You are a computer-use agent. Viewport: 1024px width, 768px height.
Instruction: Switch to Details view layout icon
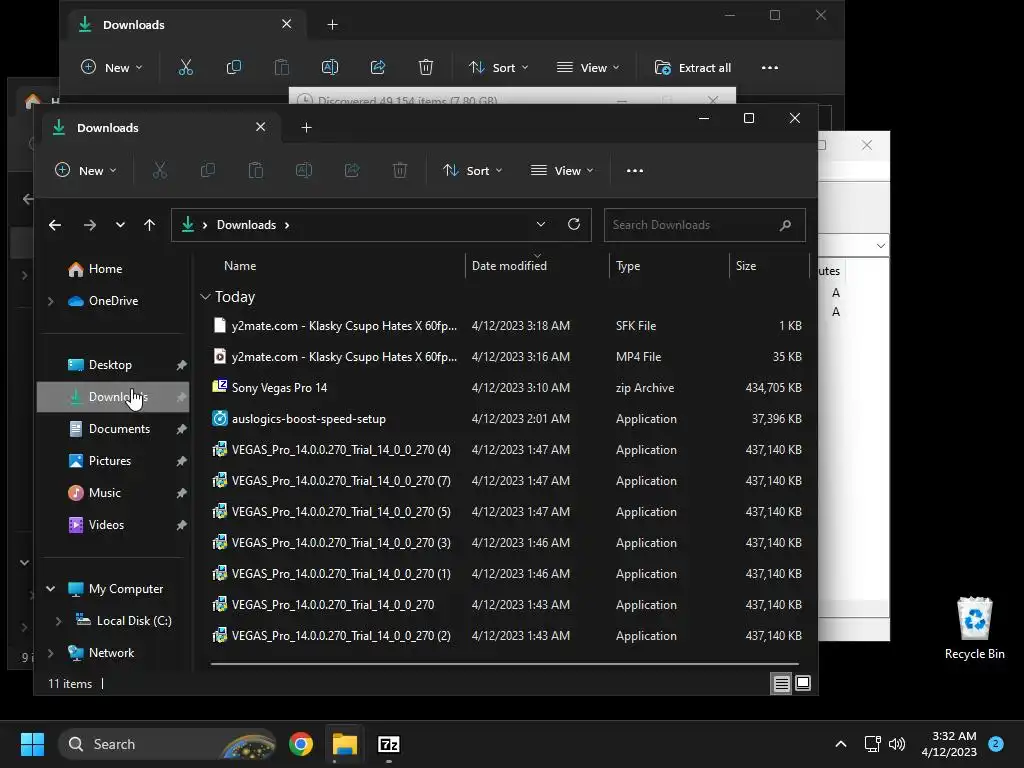coord(781,684)
